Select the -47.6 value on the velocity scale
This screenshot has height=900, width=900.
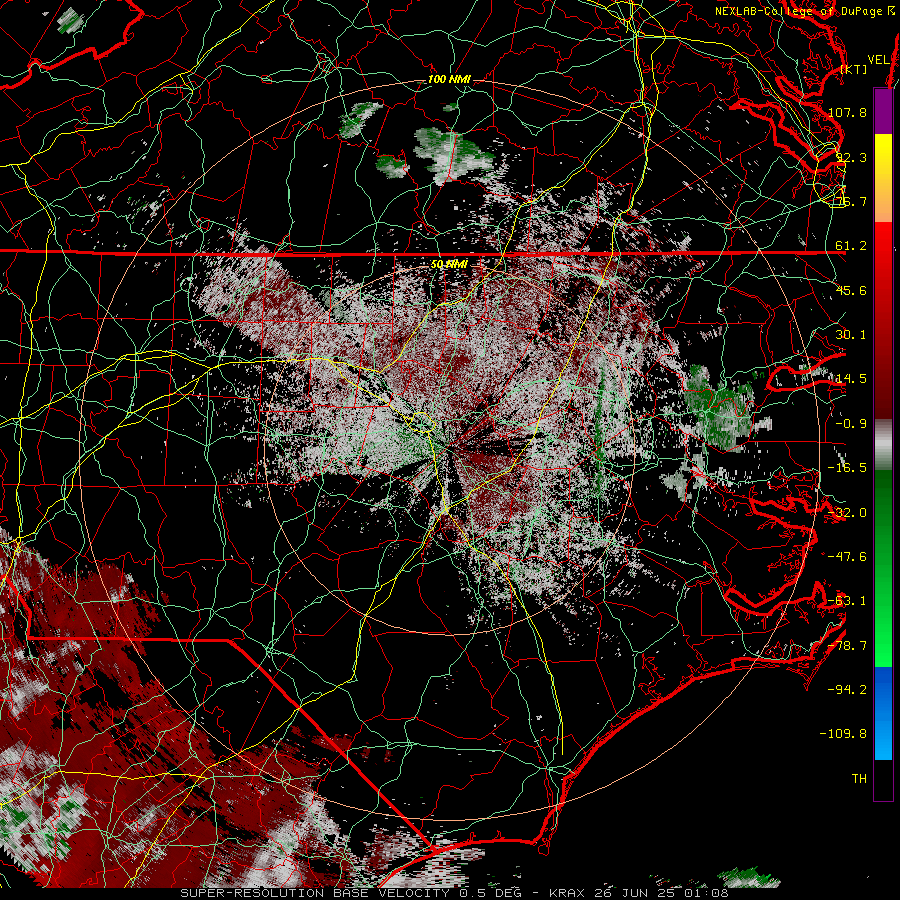click(847, 557)
